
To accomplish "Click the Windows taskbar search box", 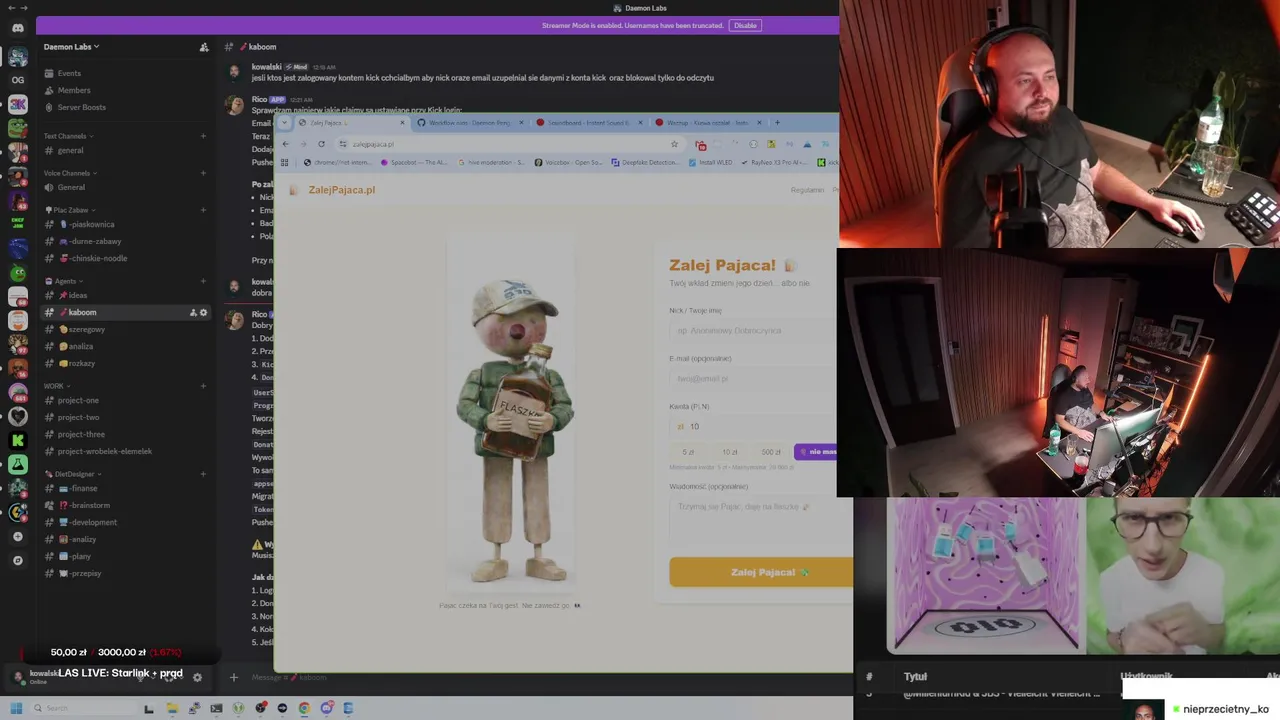I will pos(82,708).
